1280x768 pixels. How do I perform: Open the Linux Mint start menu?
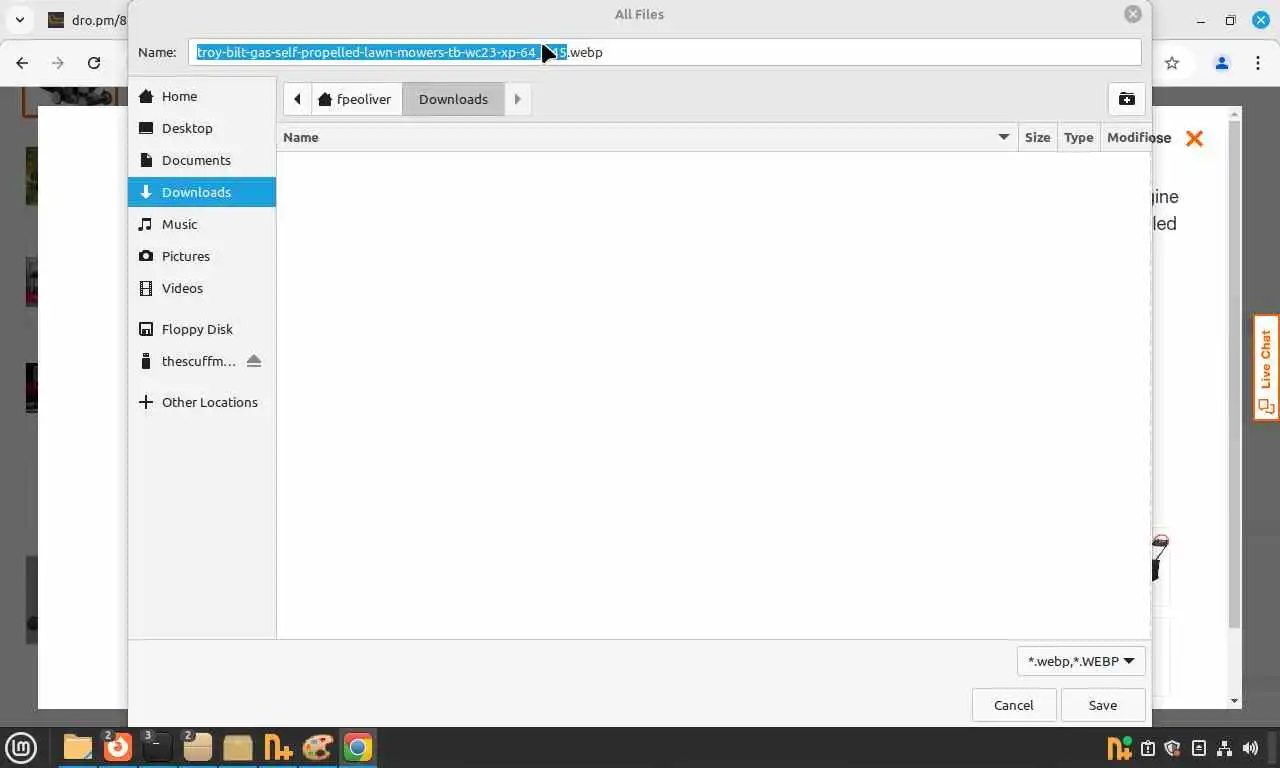click(21, 747)
